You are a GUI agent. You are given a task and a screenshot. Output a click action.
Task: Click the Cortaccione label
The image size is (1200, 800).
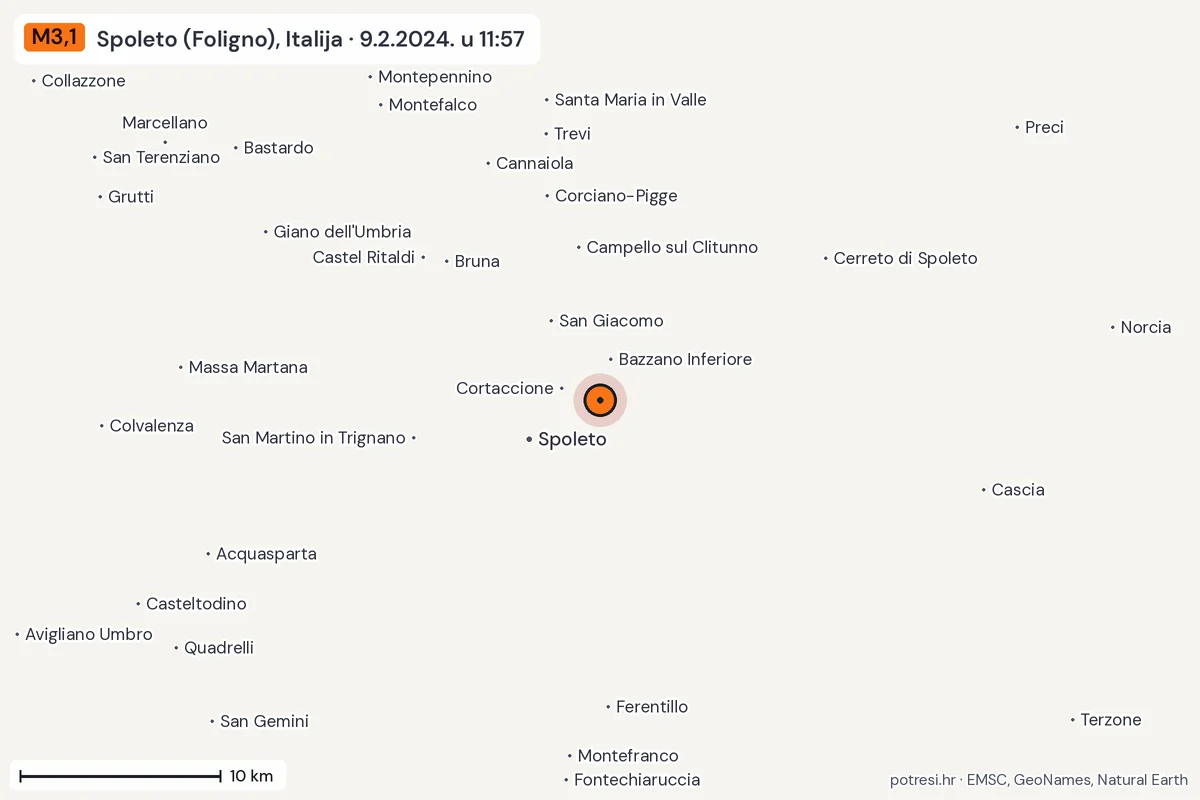click(x=505, y=388)
